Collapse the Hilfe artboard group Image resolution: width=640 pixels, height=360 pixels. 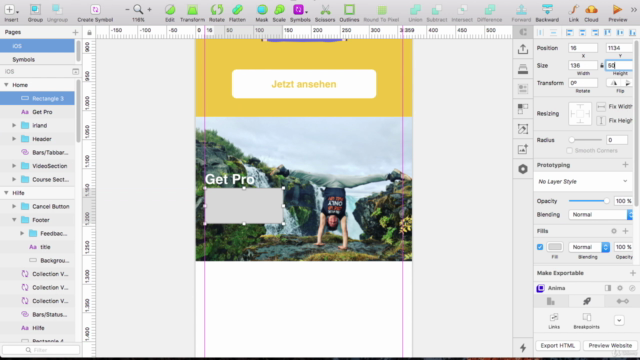pos(6,193)
